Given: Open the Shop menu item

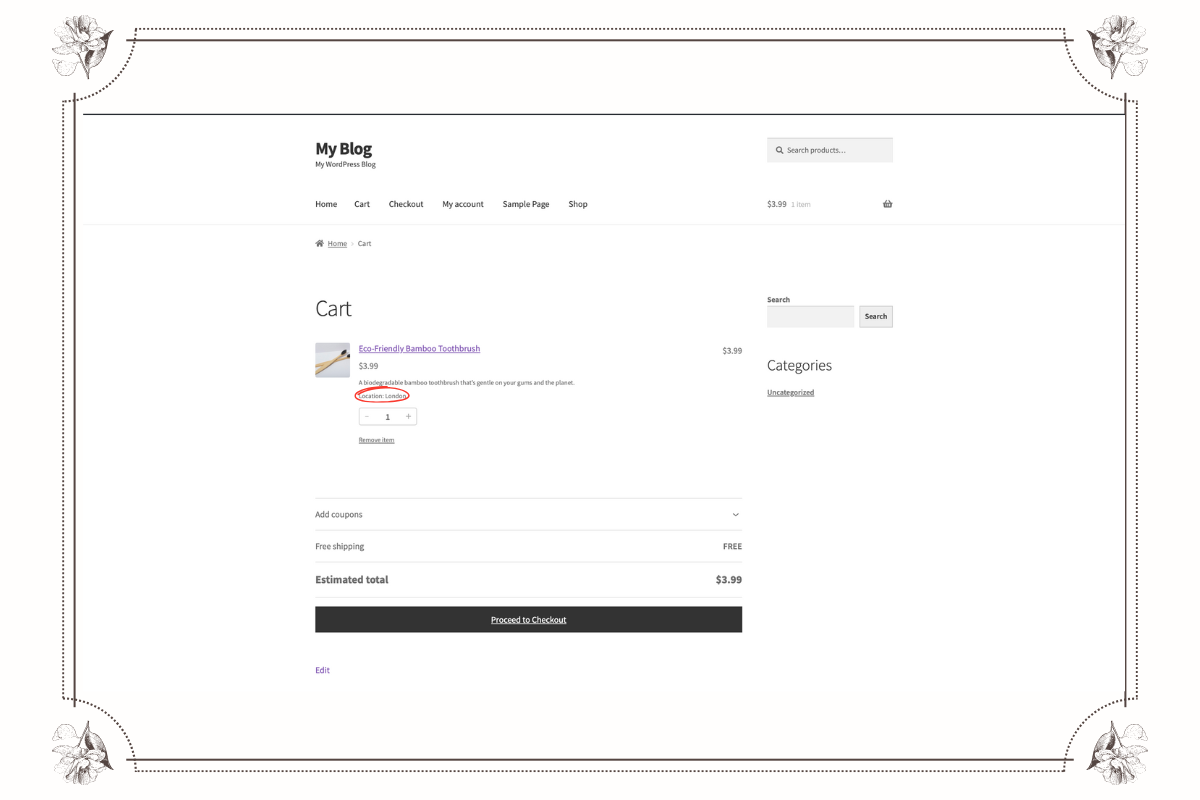Looking at the screenshot, I should pyautogui.click(x=577, y=203).
